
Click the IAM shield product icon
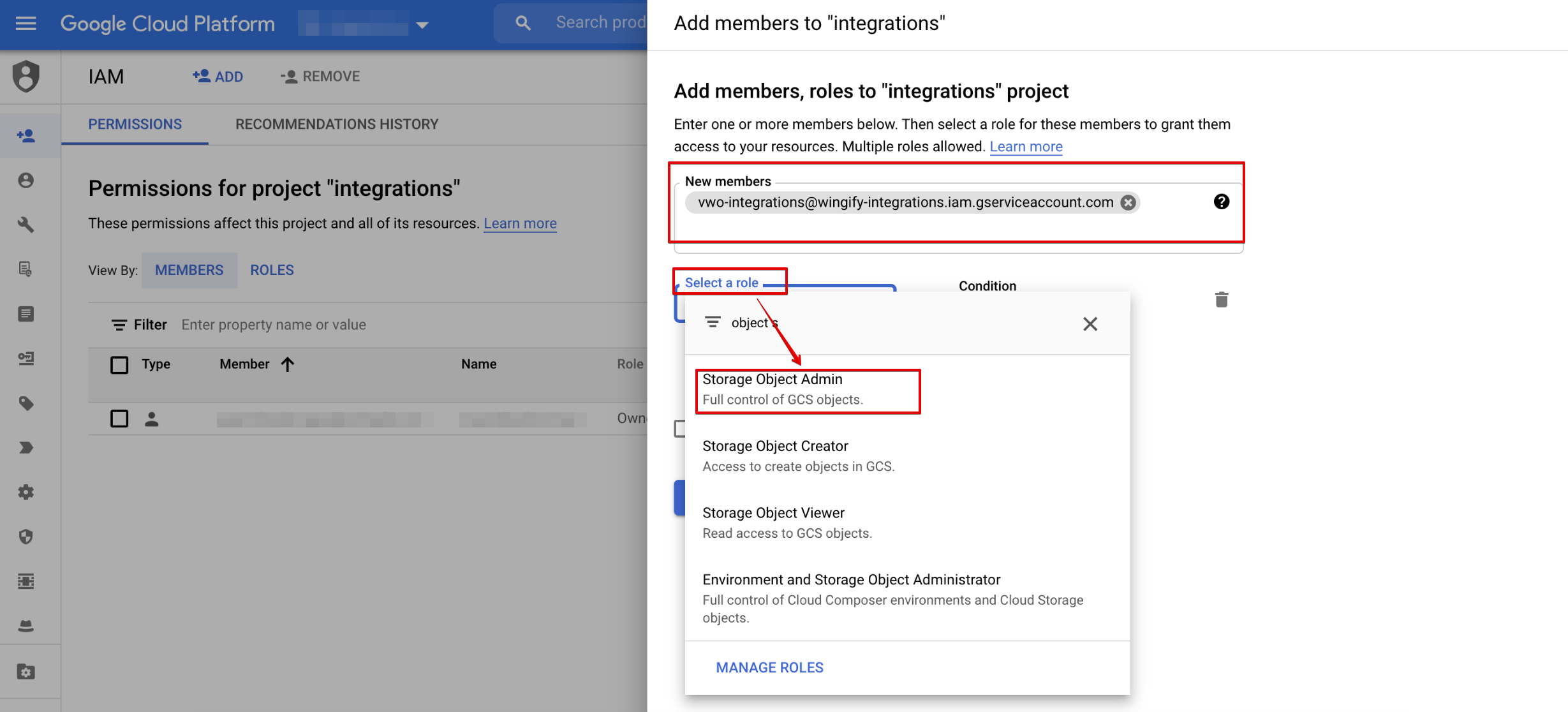(26, 77)
